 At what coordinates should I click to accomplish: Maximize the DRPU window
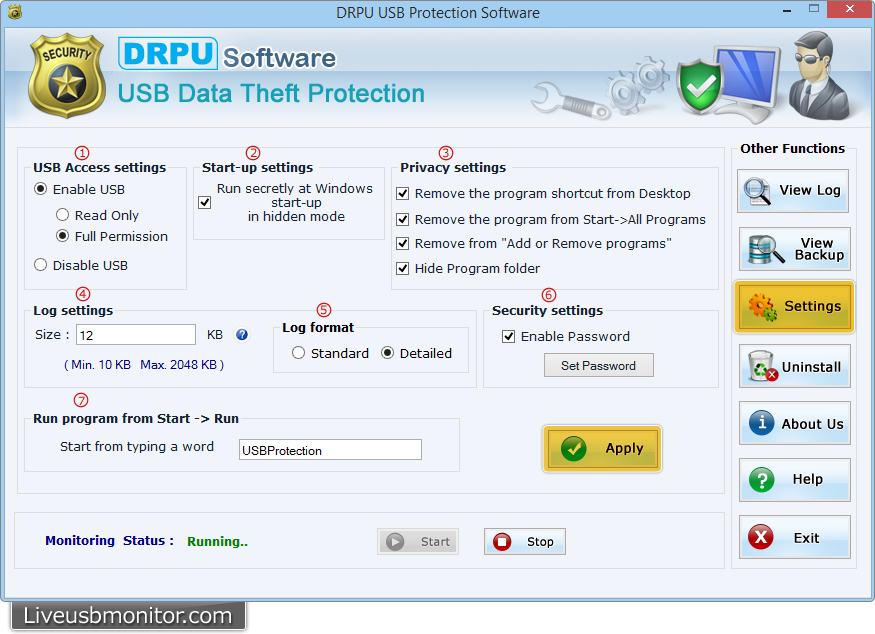pos(814,9)
